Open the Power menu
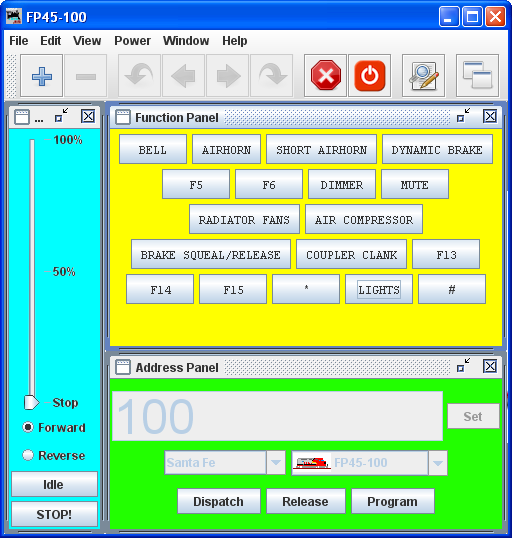512x538 pixels. [132, 41]
